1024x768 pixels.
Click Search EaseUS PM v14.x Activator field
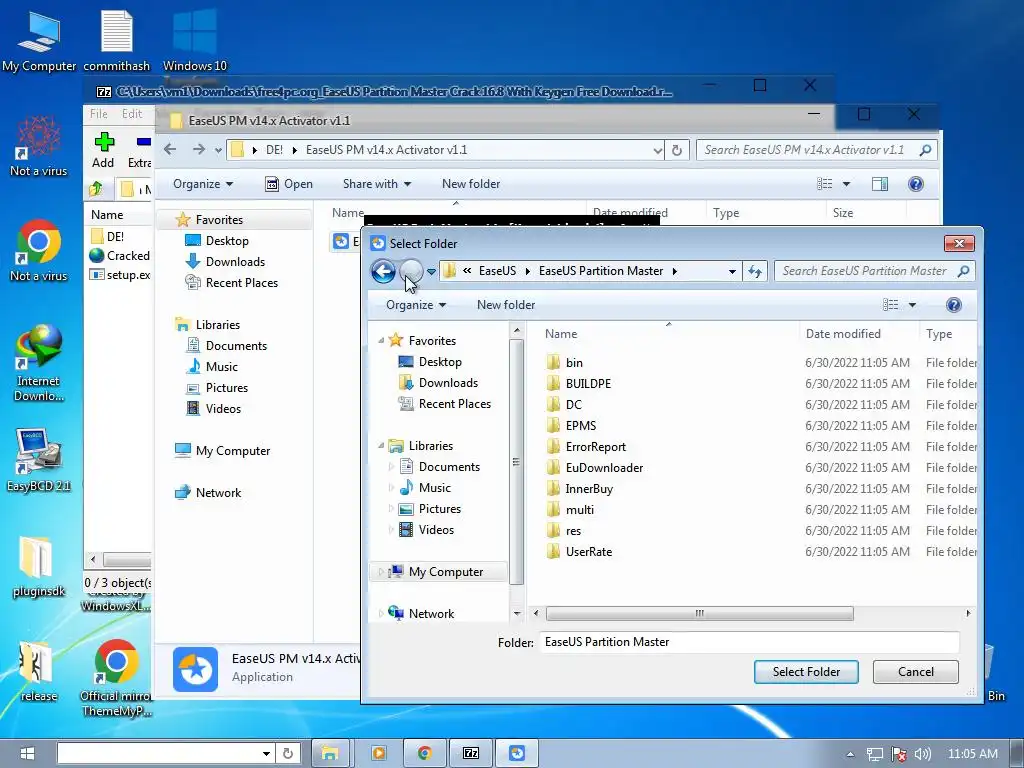point(816,150)
